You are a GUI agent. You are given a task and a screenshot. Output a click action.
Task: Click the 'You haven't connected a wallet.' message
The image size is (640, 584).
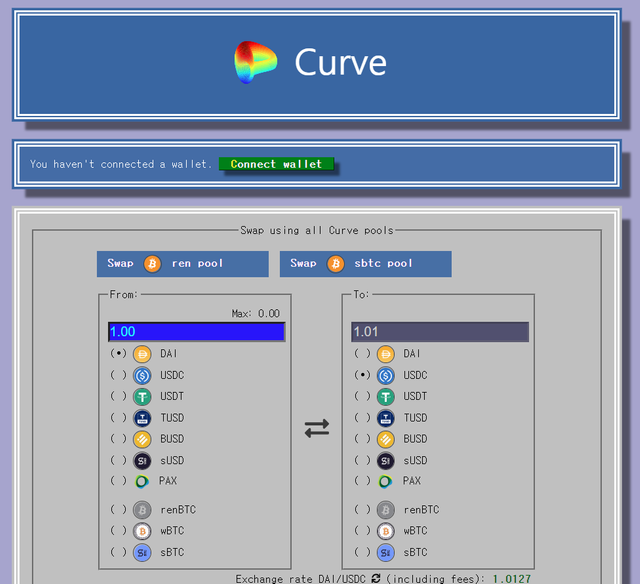[121, 164]
